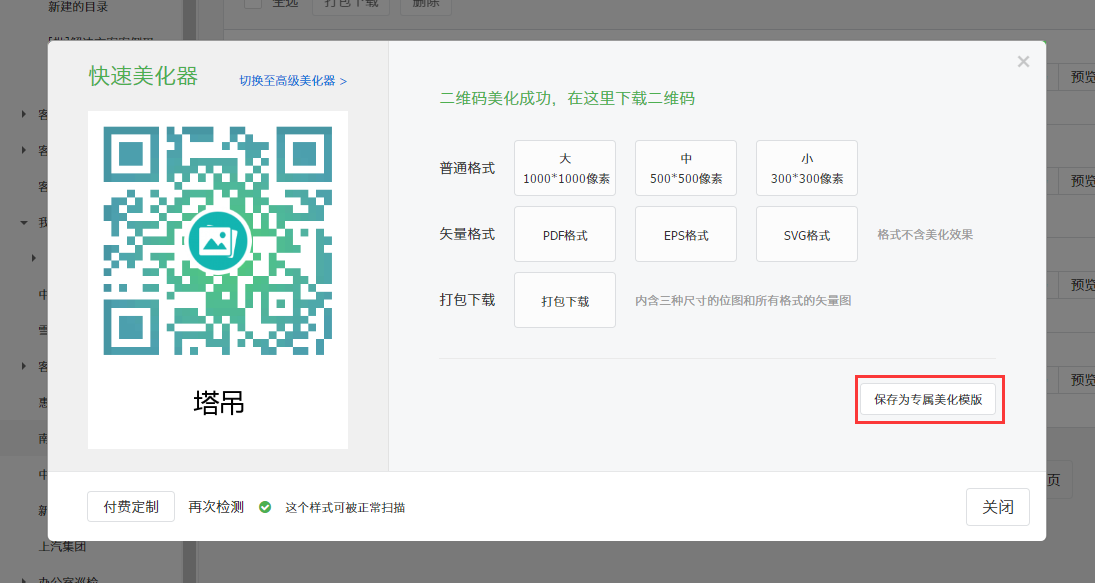Screen dimensions: 1095x583
Task: Click the image icon in QR code center
Action: click(218, 241)
